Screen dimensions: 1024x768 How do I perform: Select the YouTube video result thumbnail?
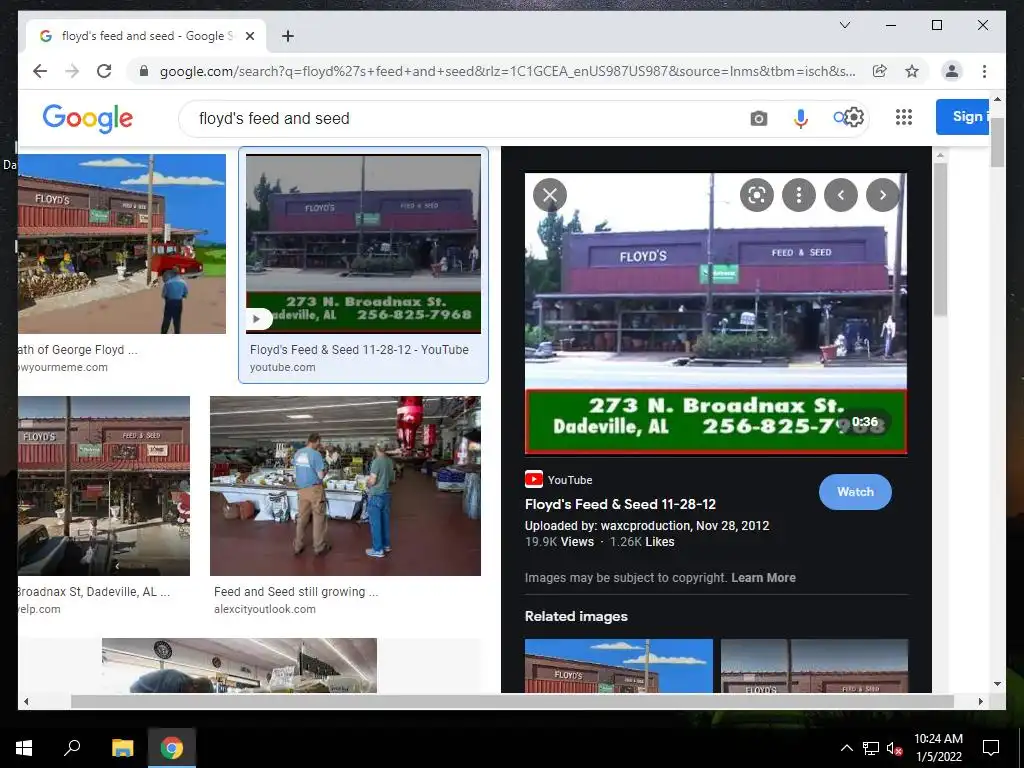pyautogui.click(x=363, y=244)
